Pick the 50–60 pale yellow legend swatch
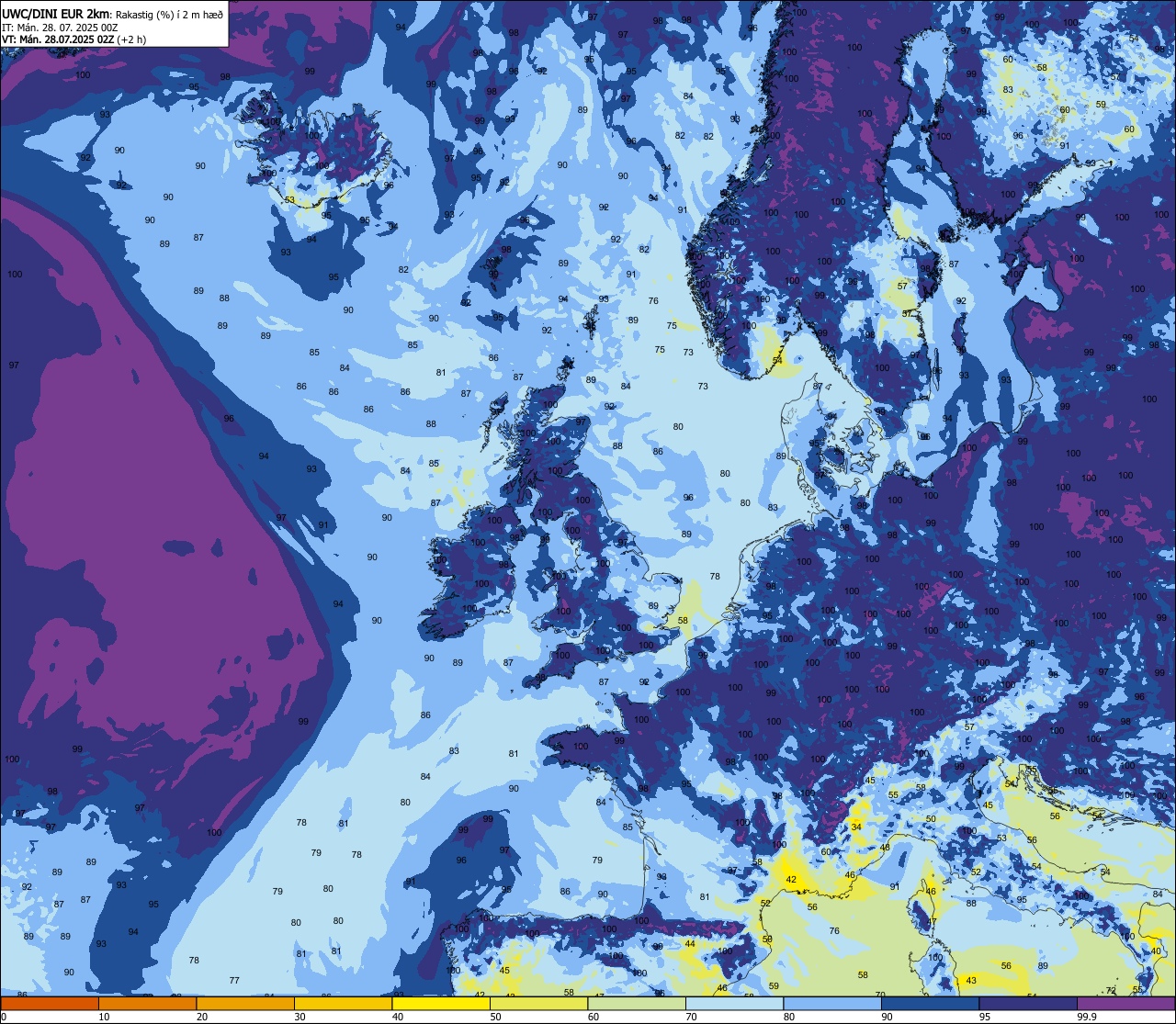This screenshot has height=1024, width=1176. pos(538,1004)
